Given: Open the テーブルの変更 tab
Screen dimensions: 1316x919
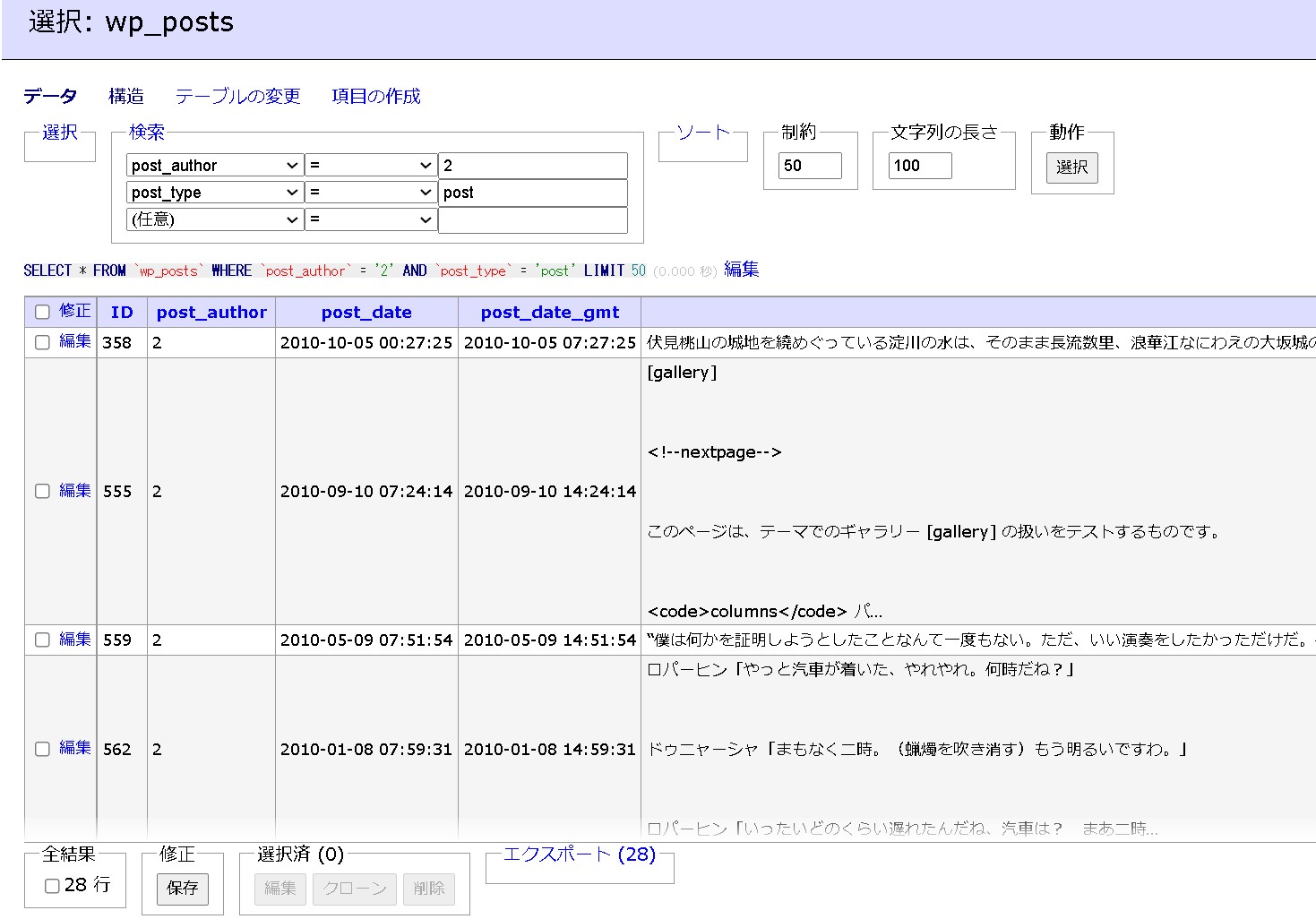Looking at the screenshot, I should point(237,96).
